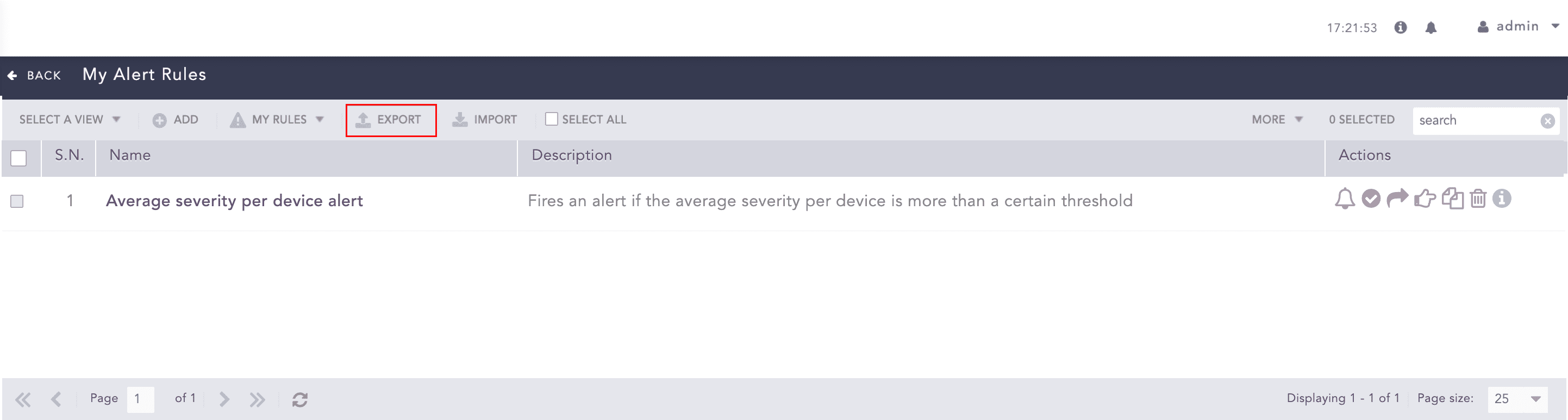Expand the SELECT A VIEW dropdown
Screen dimensions: 1568x420
click(70, 120)
